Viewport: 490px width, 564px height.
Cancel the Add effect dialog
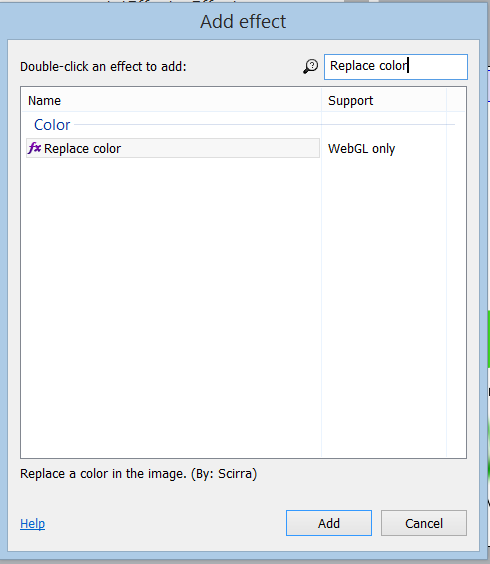pyautogui.click(x=424, y=523)
